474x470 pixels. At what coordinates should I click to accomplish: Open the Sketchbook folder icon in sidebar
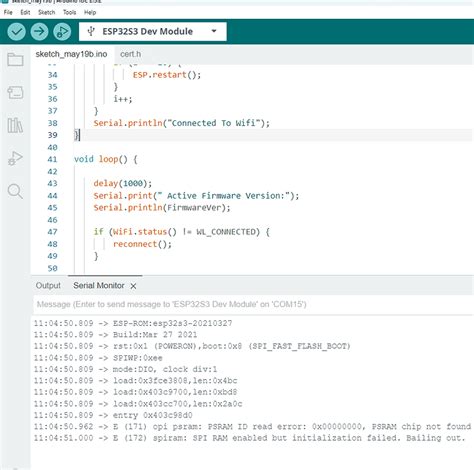click(x=15, y=60)
